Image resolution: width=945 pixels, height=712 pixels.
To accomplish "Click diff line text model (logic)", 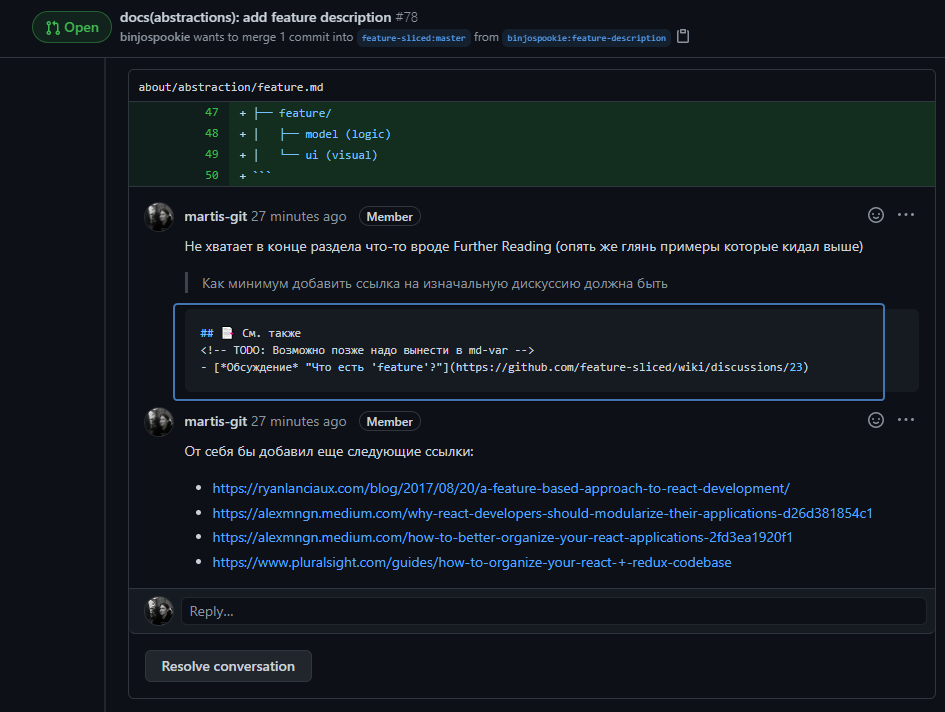I will [348, 134].
